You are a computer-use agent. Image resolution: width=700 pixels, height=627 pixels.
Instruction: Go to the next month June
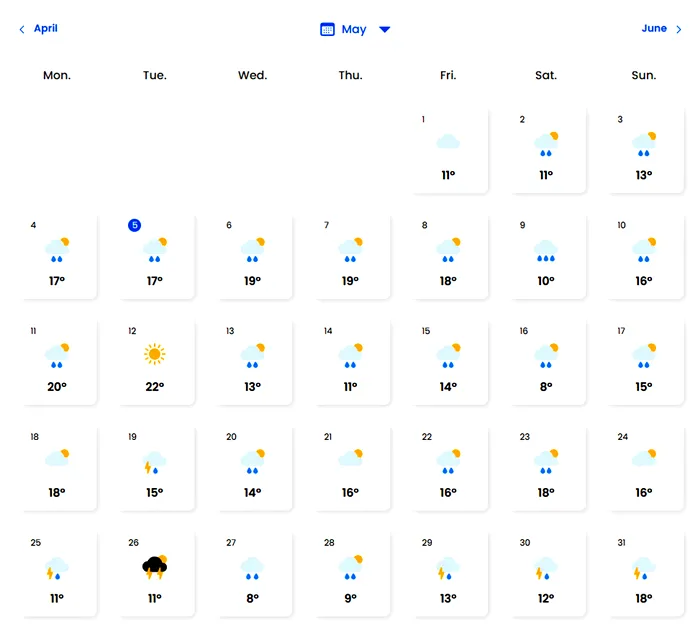654,29
